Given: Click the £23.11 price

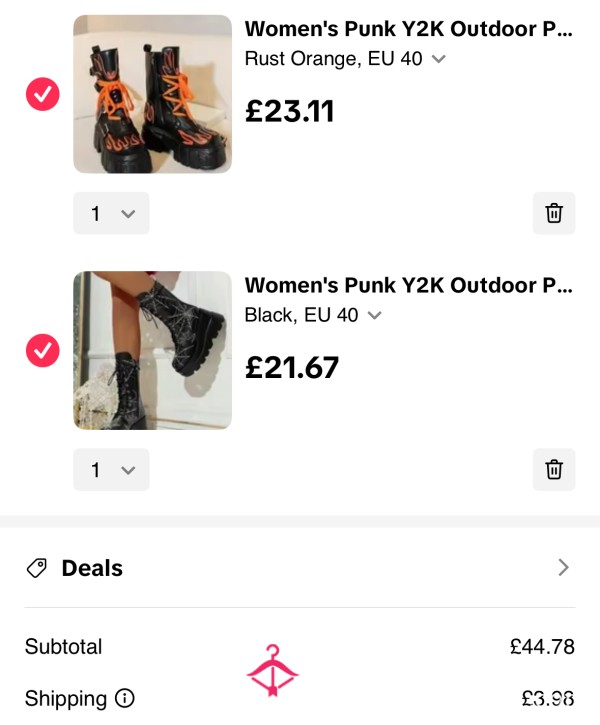Looking at the screenshot, I should click(289, 111).
